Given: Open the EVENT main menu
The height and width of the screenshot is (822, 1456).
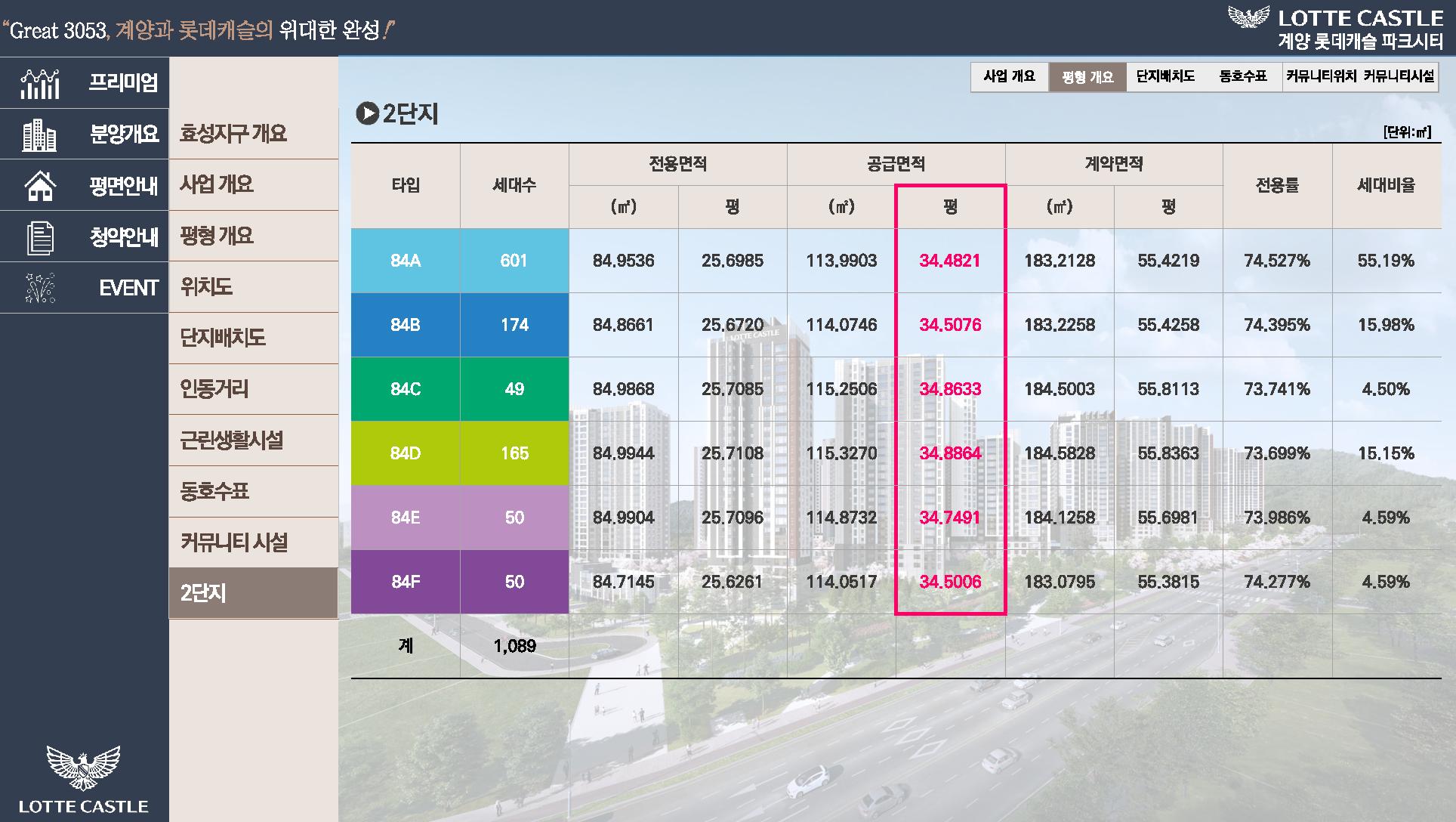Looking at the screenshot, I should pos(85,288).
